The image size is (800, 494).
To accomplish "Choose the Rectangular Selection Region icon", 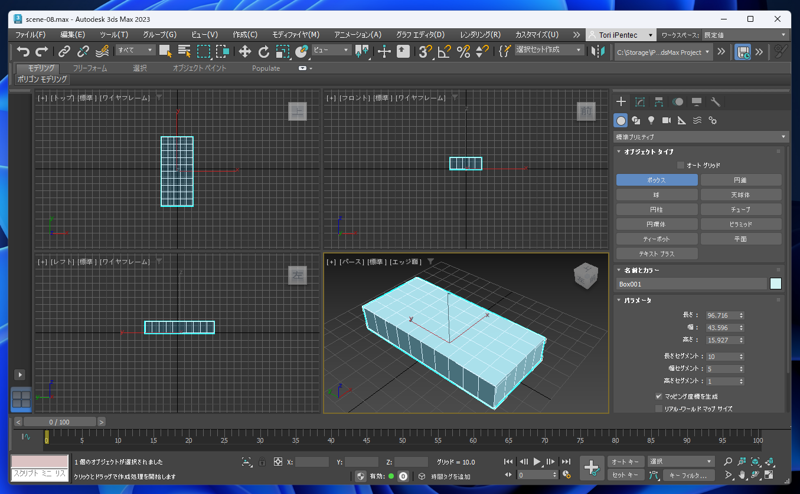I will (204, 51).
